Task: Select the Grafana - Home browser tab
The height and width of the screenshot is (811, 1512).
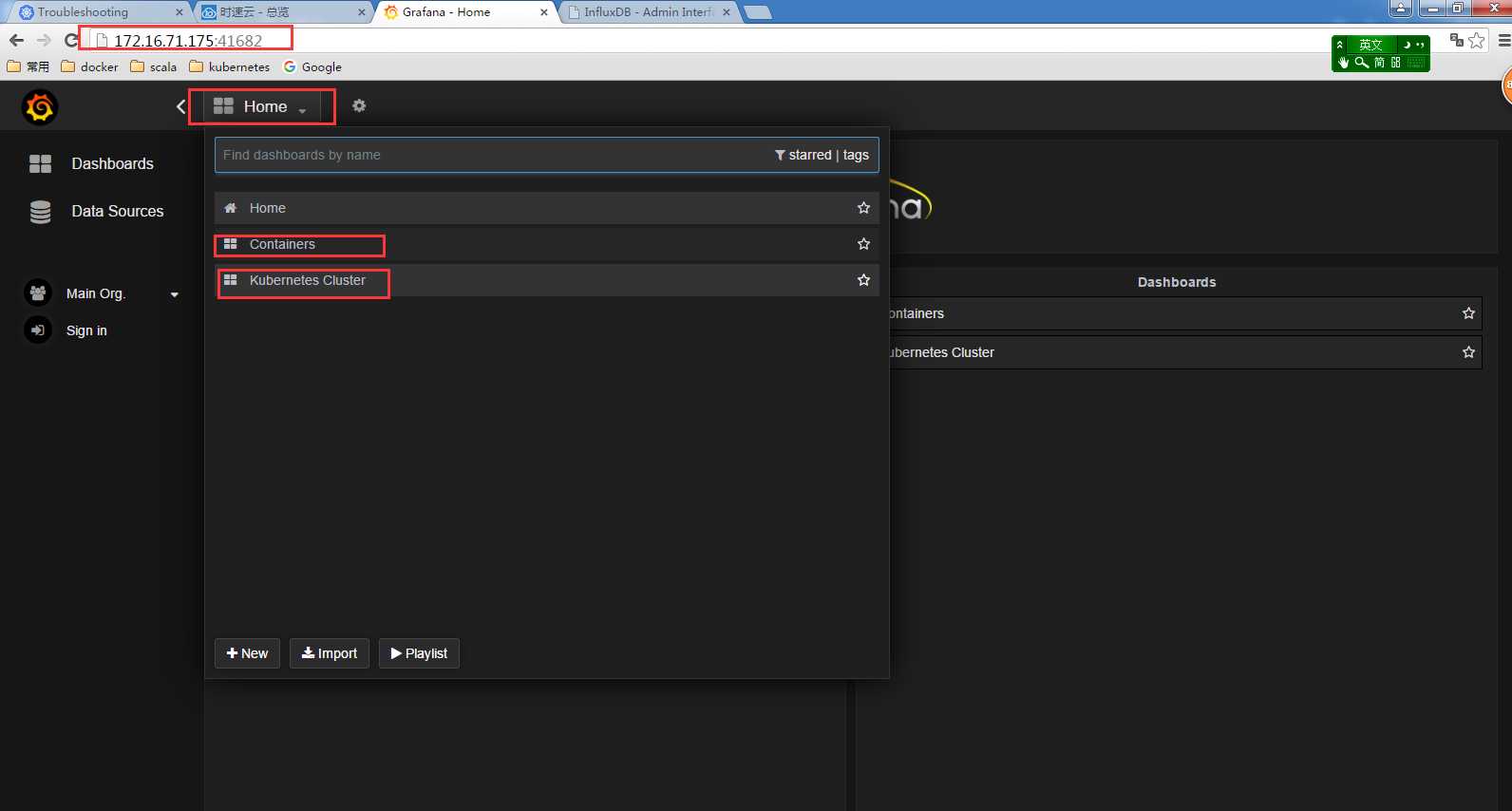Action: point(465,12)
